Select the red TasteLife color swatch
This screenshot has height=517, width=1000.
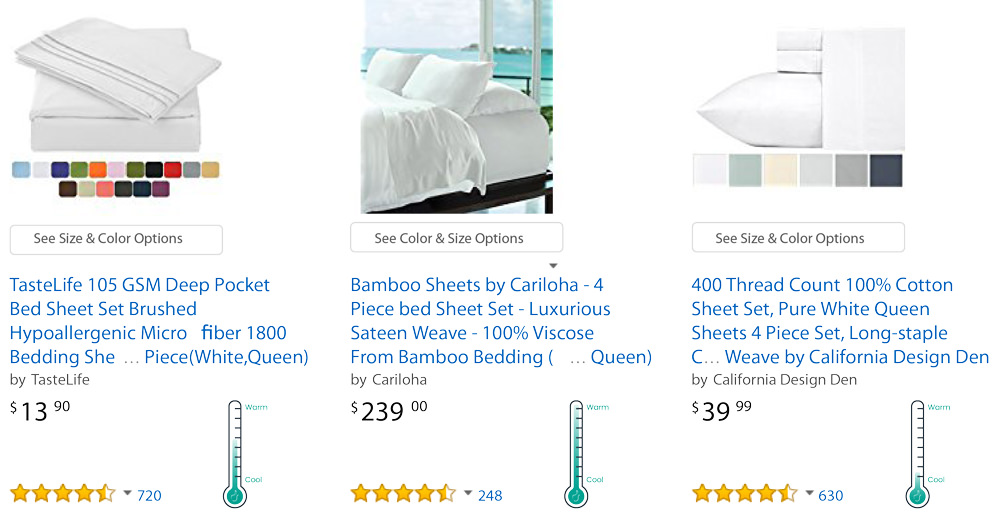coord(172,170)
